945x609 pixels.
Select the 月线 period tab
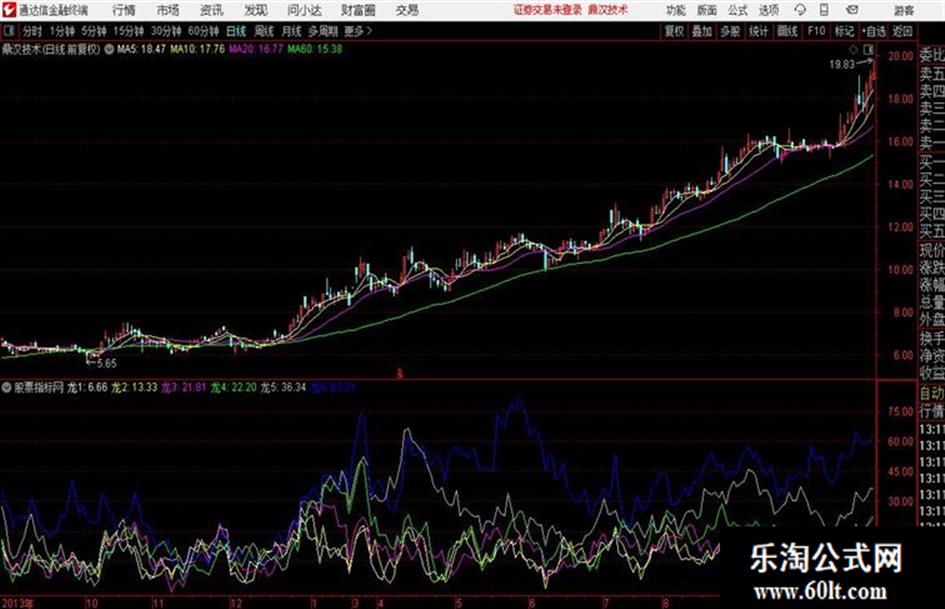tap(291, 31)
